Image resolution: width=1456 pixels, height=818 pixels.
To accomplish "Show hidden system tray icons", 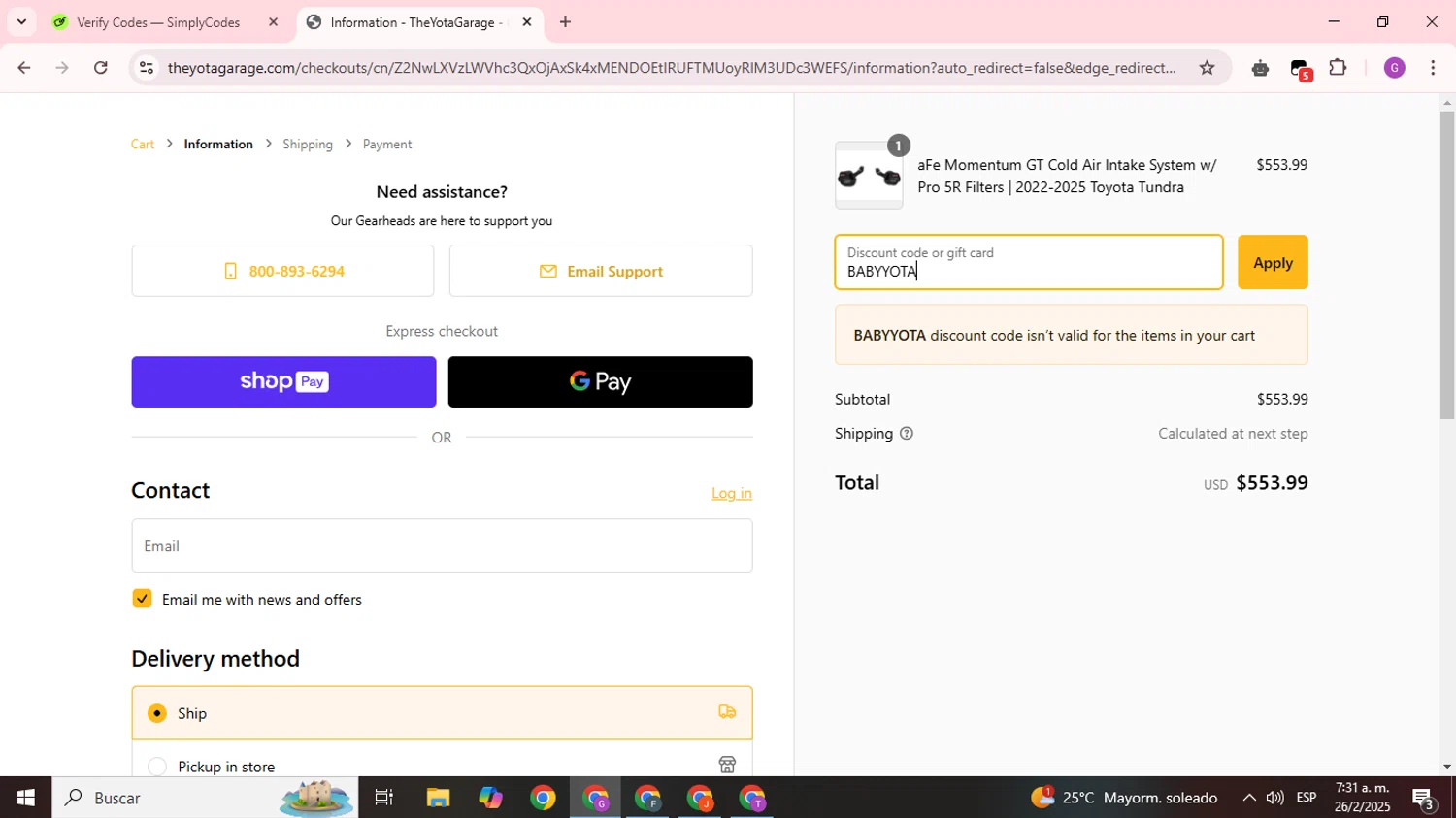I will click(1249, 798).
